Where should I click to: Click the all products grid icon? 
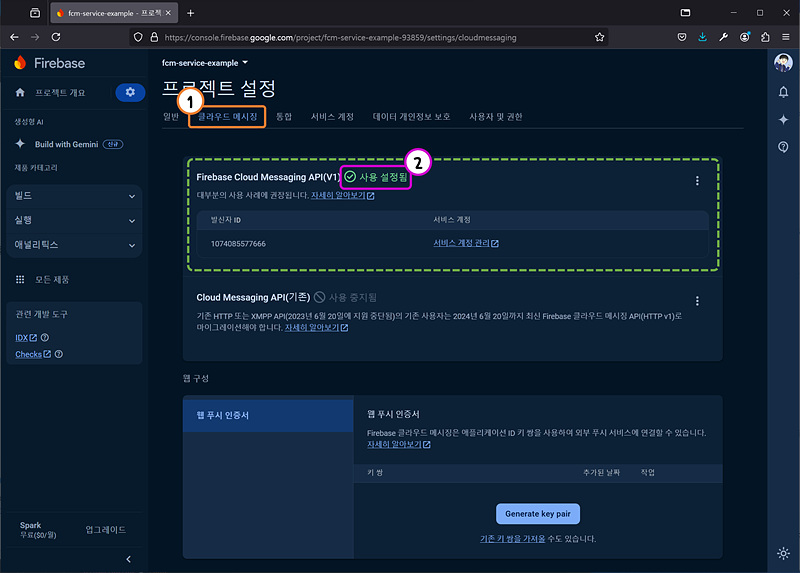point(20,279)
